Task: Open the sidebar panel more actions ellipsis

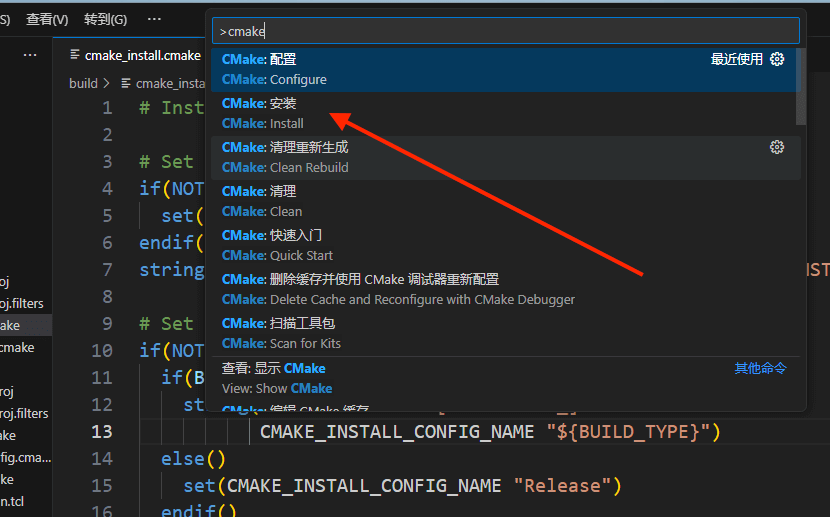Action: (x=30, y=55)
